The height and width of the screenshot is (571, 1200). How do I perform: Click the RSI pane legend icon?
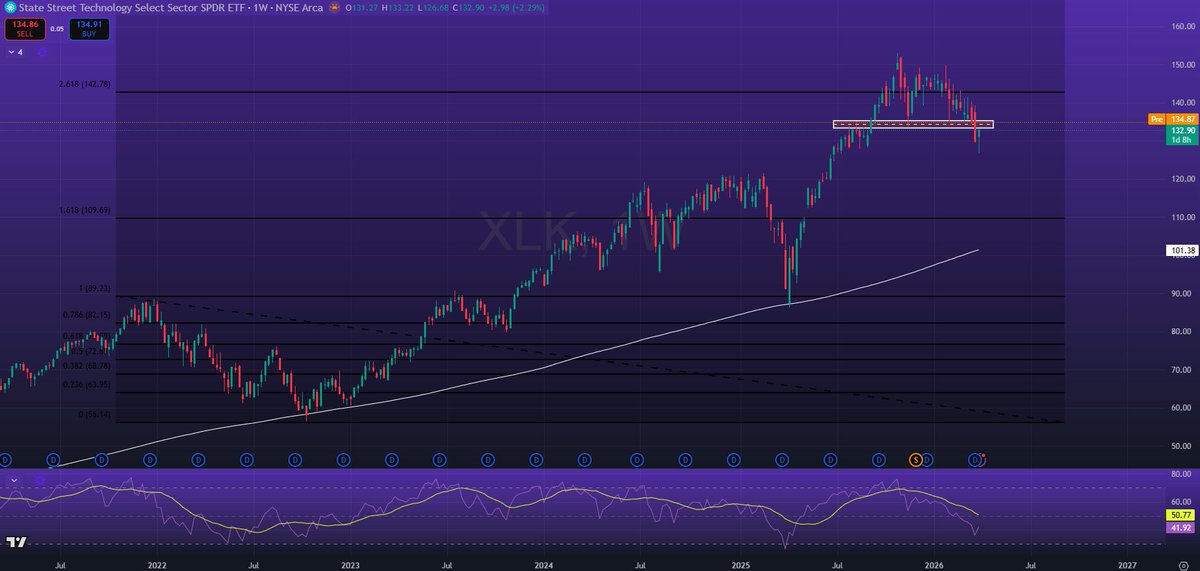tap(40, 480)
